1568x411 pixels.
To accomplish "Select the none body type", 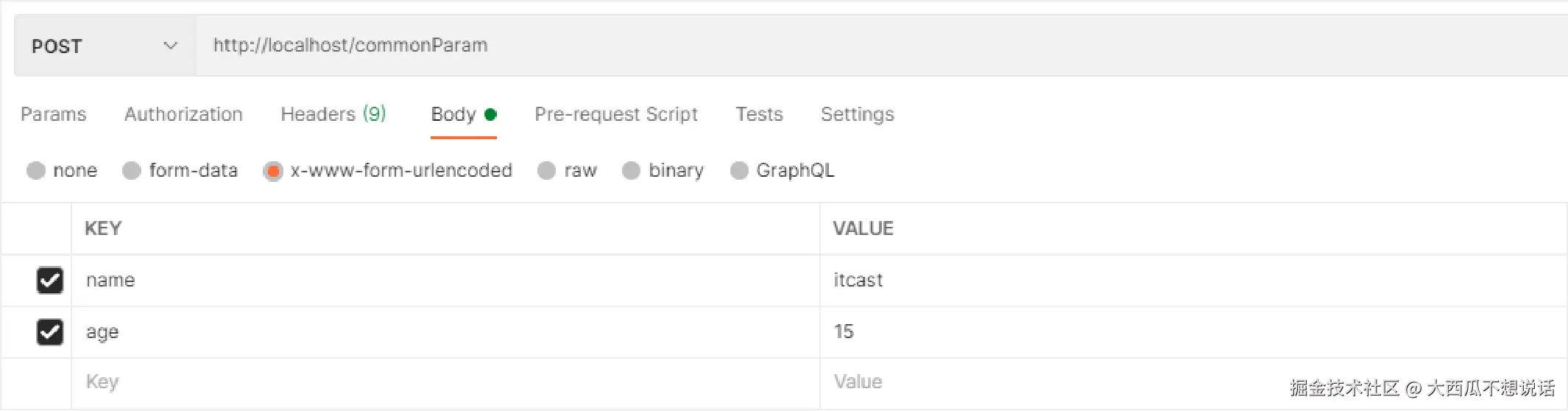I will point(36,171).
